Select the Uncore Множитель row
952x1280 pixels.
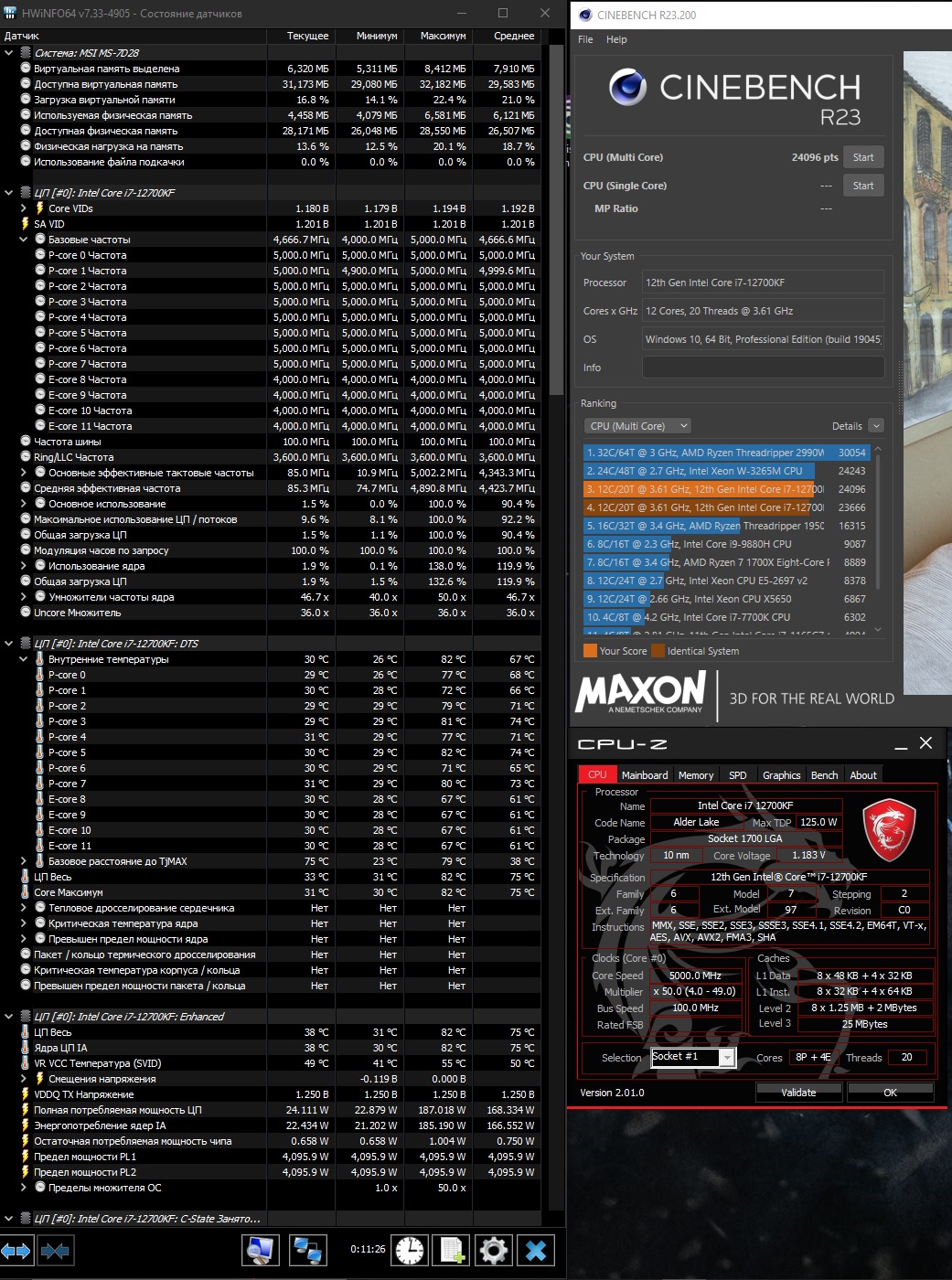click(x=271, y=613)
